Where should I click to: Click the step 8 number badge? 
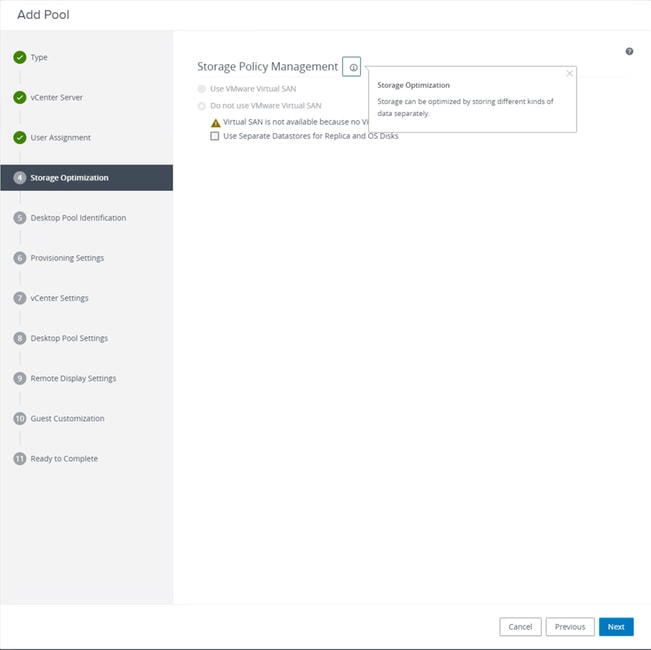(20, 338)
